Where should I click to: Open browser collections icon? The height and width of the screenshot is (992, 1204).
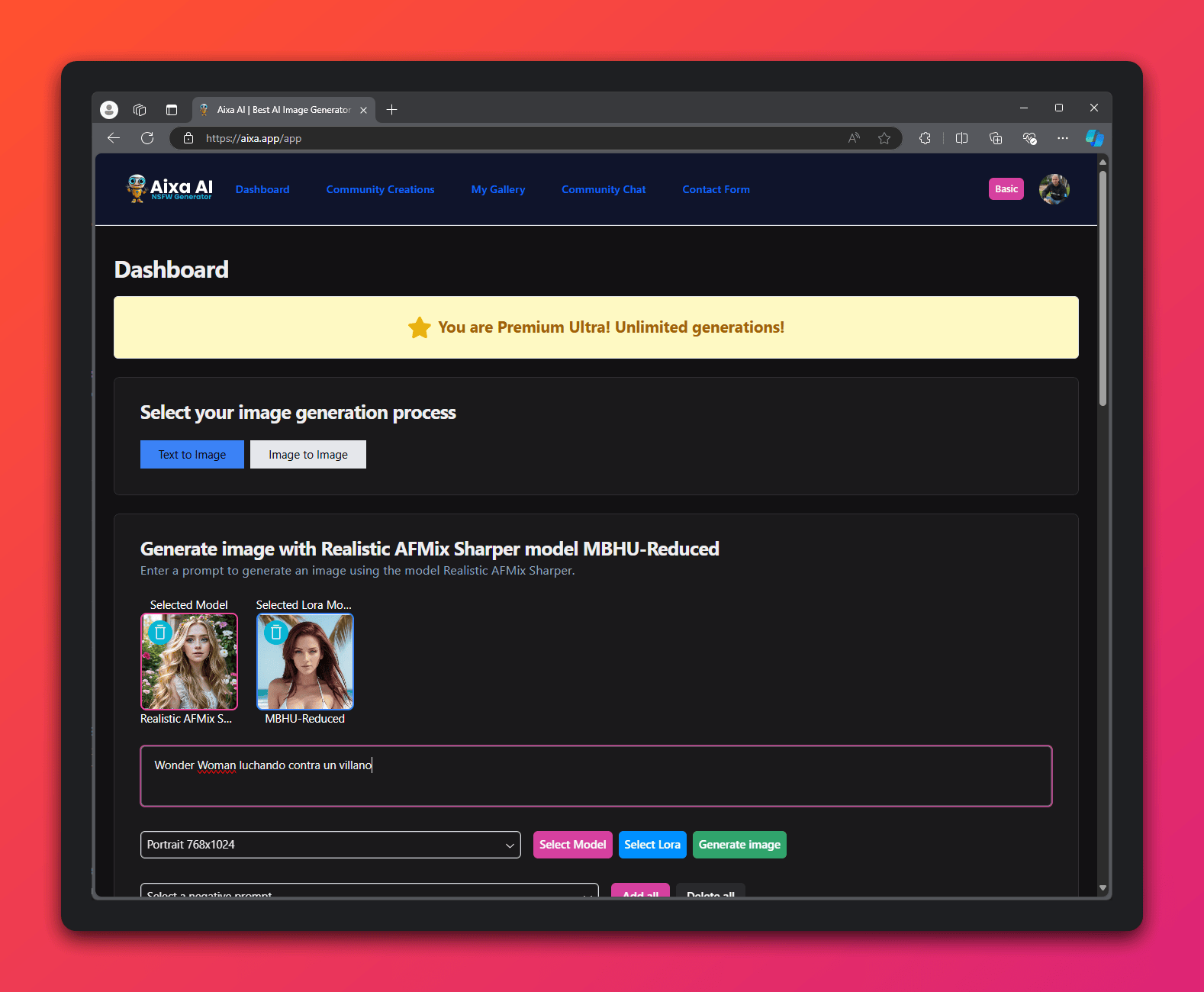click(996, 138)
